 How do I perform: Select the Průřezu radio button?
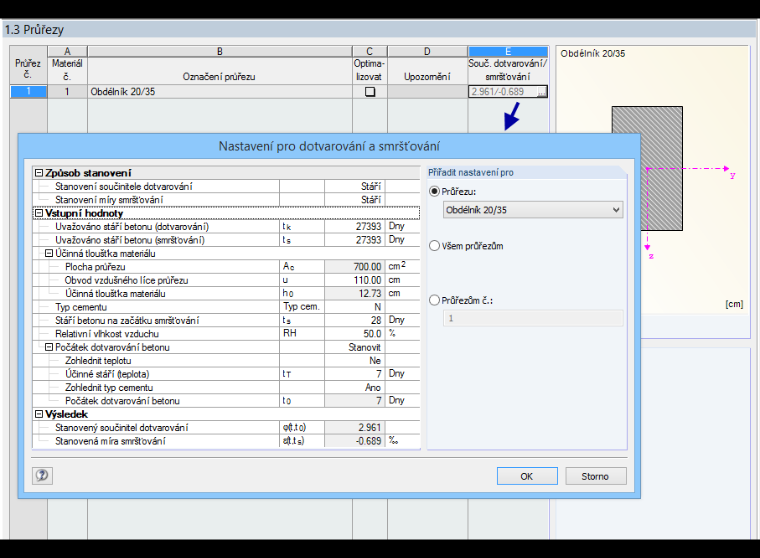pyautogui.click(x=434, y=191)
